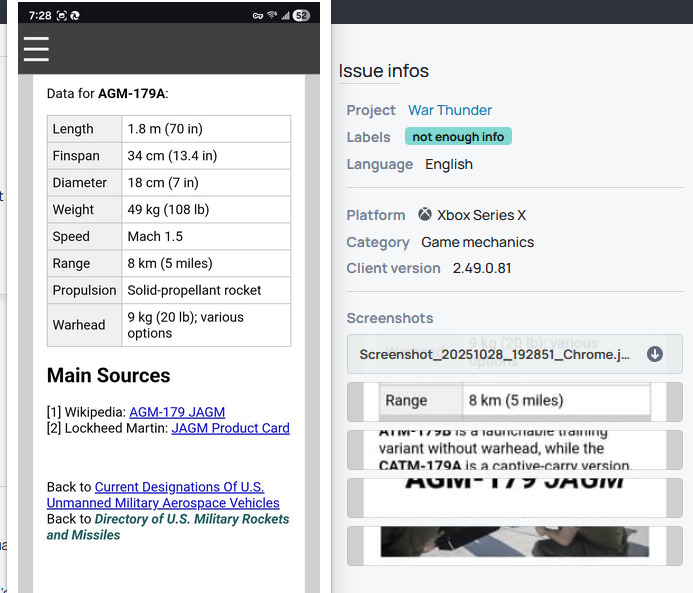The image size is (693, 593).
Task: Tap the cellular signal icon
Action: (x=285, y=16)
